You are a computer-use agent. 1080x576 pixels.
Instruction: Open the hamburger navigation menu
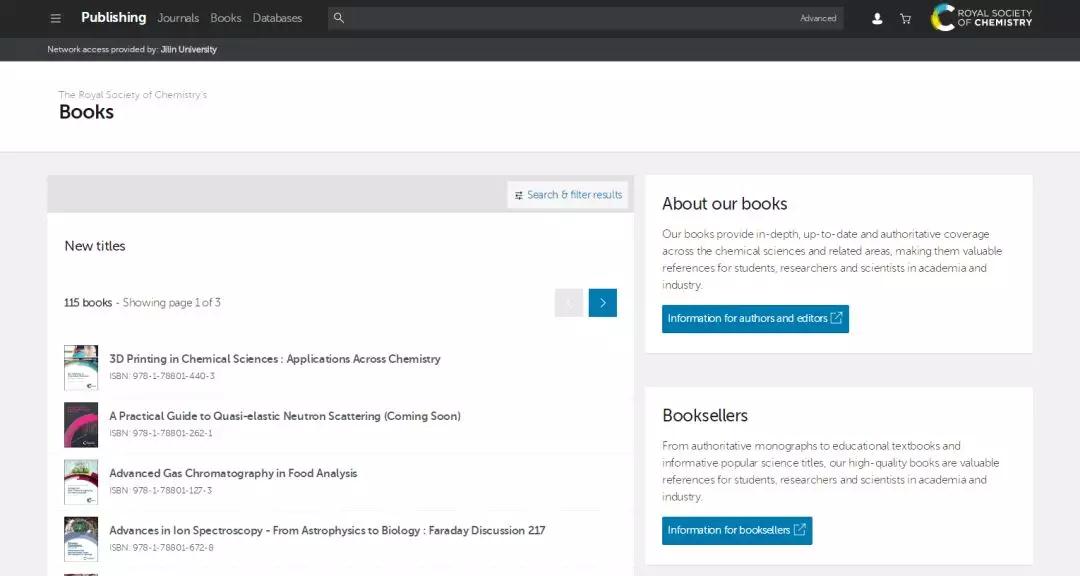56,18
